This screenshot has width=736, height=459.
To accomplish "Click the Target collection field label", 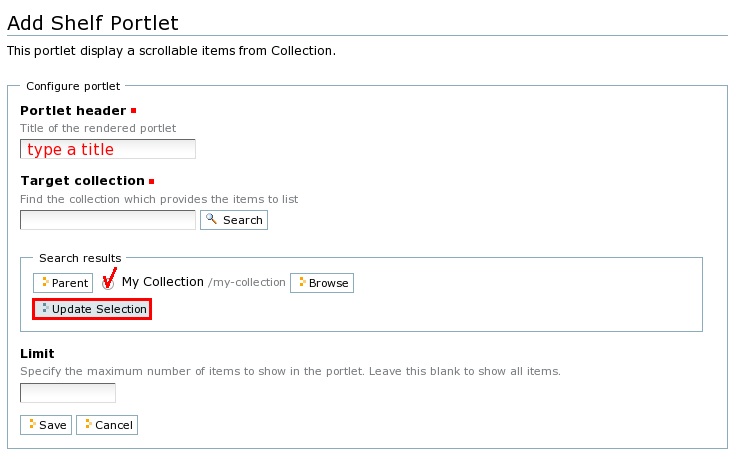I will (x=82, y=181).
